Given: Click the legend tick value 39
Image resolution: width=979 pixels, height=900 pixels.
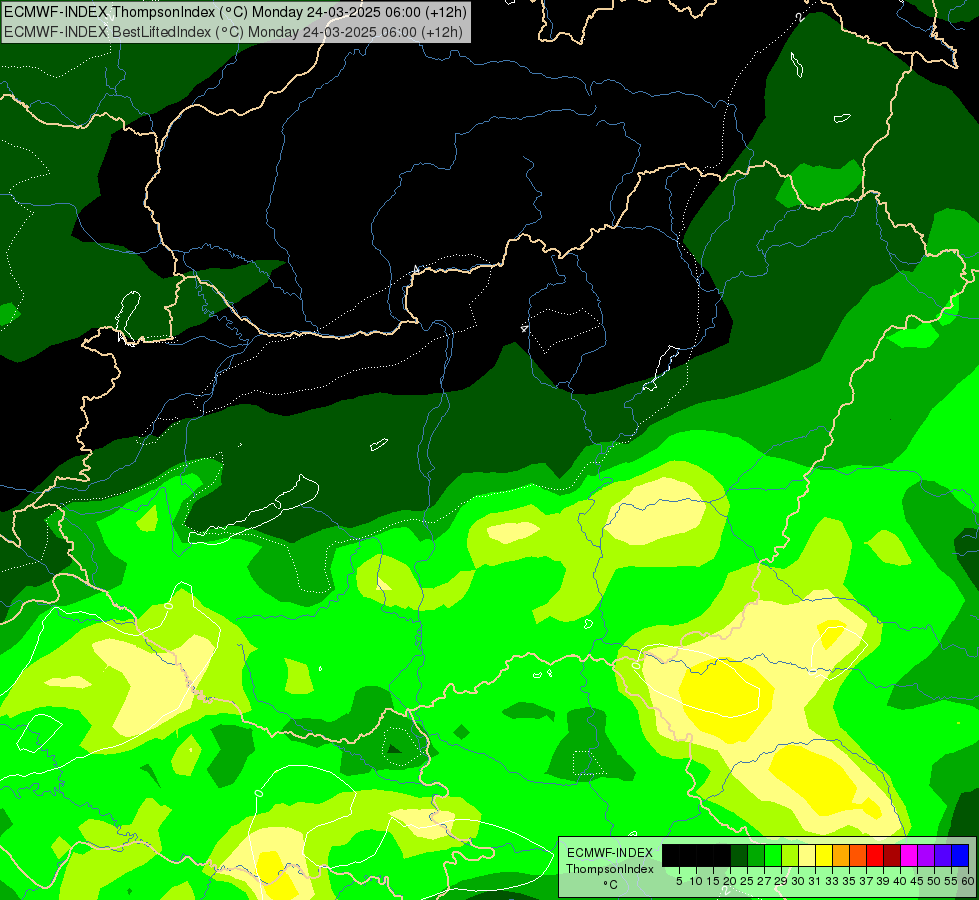Looking at the screenshot, I should [x=883, y=881].
